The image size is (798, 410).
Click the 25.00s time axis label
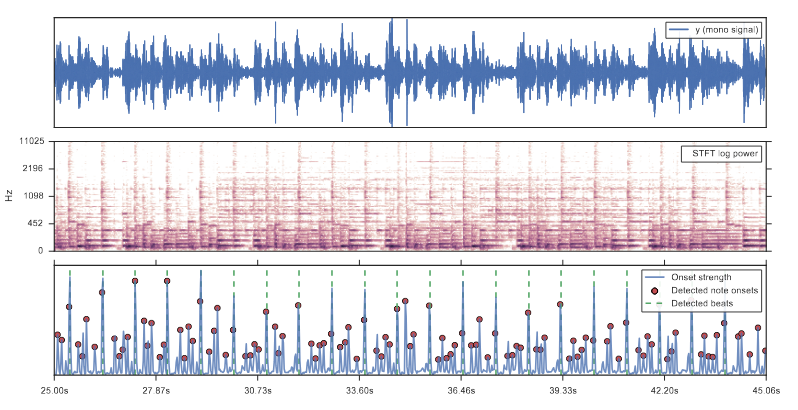coord(54,389)
